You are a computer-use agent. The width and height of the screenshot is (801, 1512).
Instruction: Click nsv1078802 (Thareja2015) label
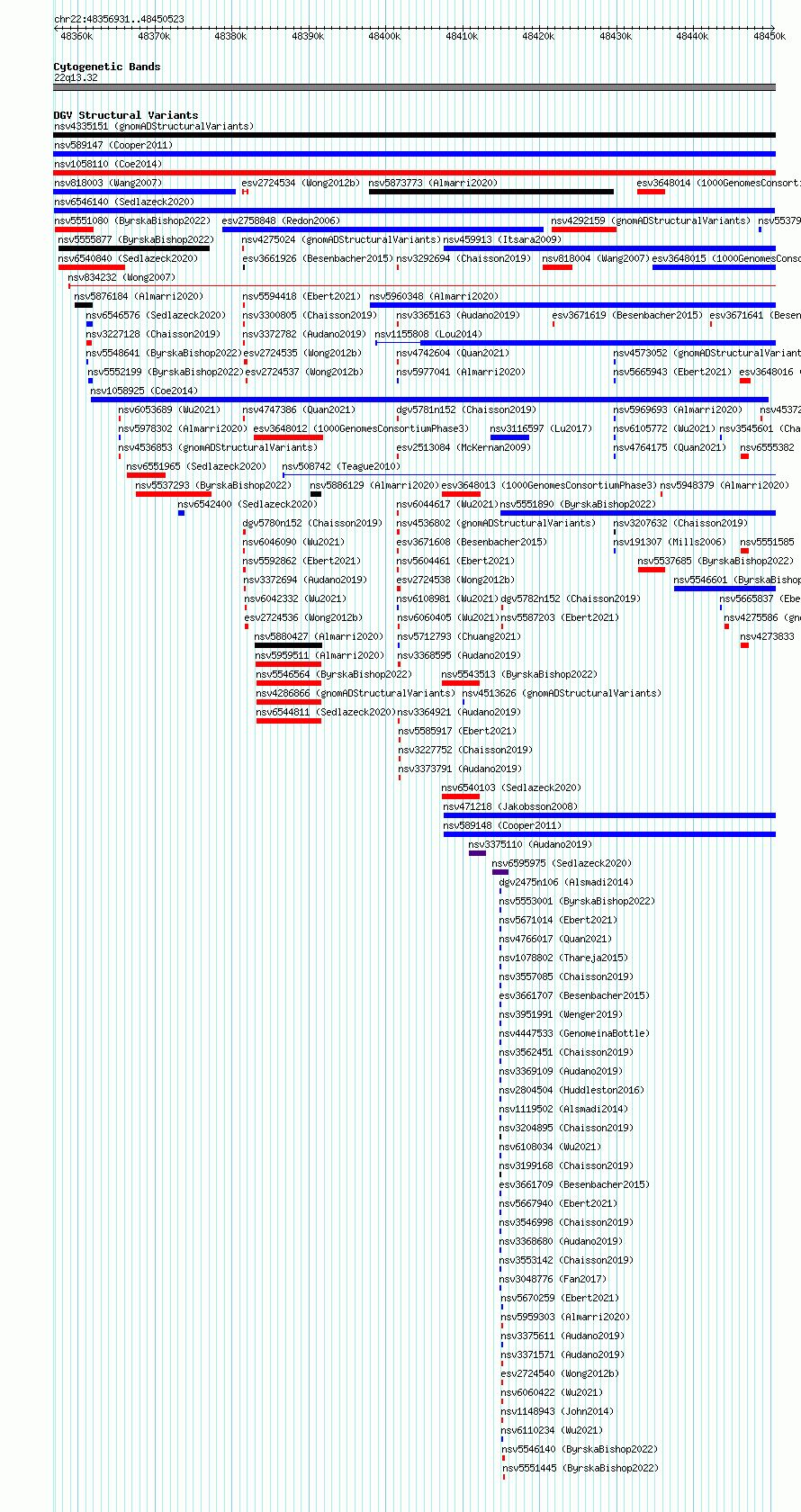(563, 958)
